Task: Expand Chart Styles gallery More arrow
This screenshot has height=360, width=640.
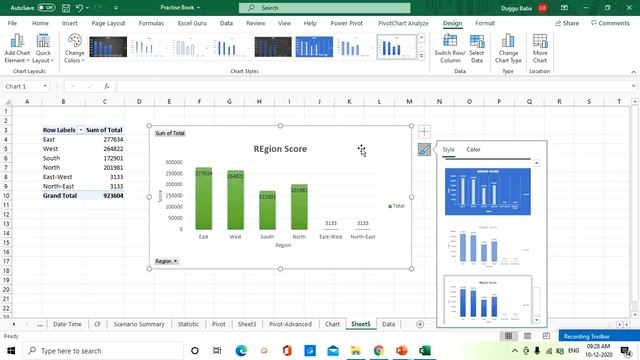Action: 421,56
